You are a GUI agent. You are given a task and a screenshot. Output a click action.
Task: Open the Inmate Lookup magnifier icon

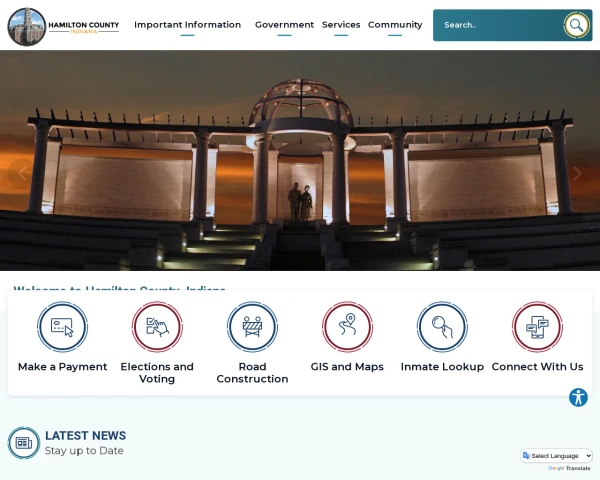[x=442, y=327]
